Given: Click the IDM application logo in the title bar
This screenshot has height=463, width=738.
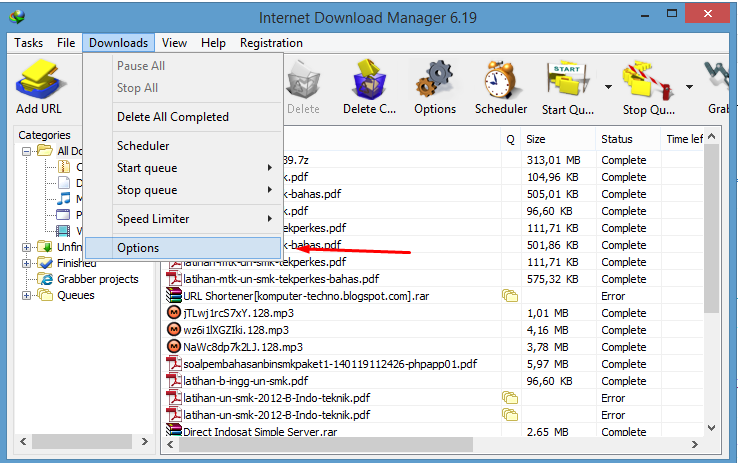Looking at the screenshot, I should [17, 17].
